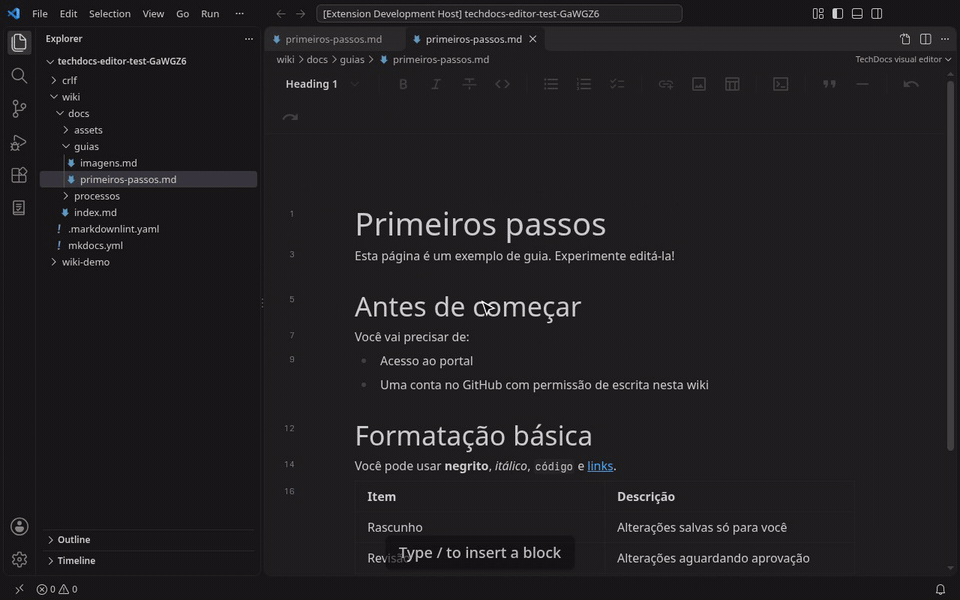Open the Extensions view

coord(19,175)
